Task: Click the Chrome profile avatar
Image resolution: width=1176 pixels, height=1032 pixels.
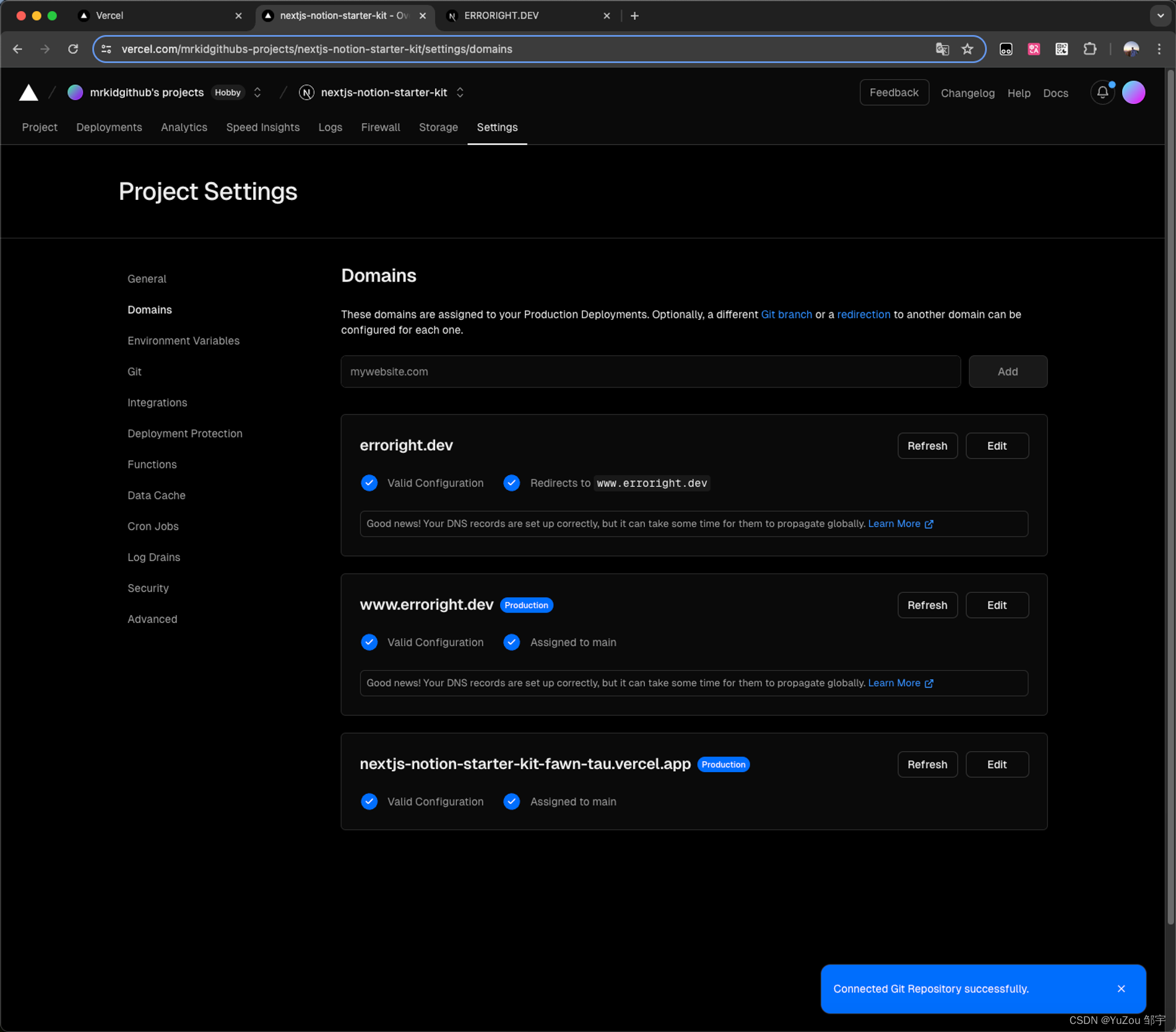Action: tap(1131, 49)
